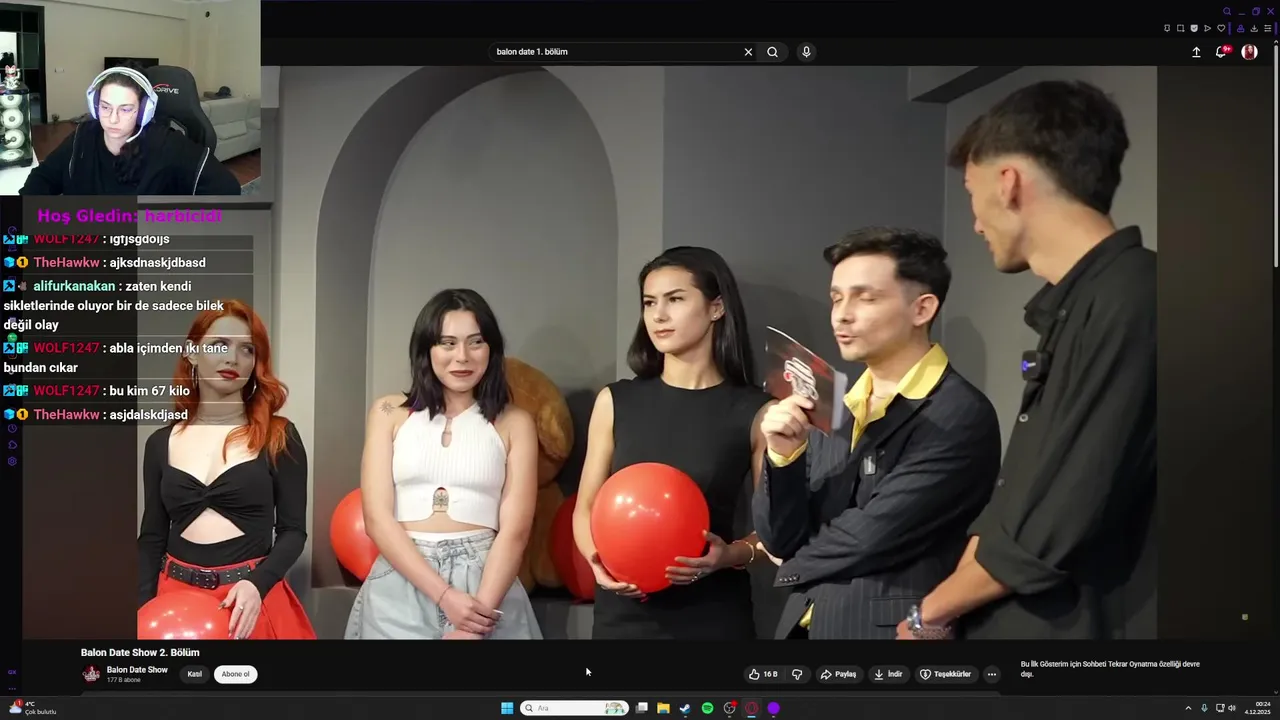
Task: Open the browser tab search magnifier
Action: 1227,12
